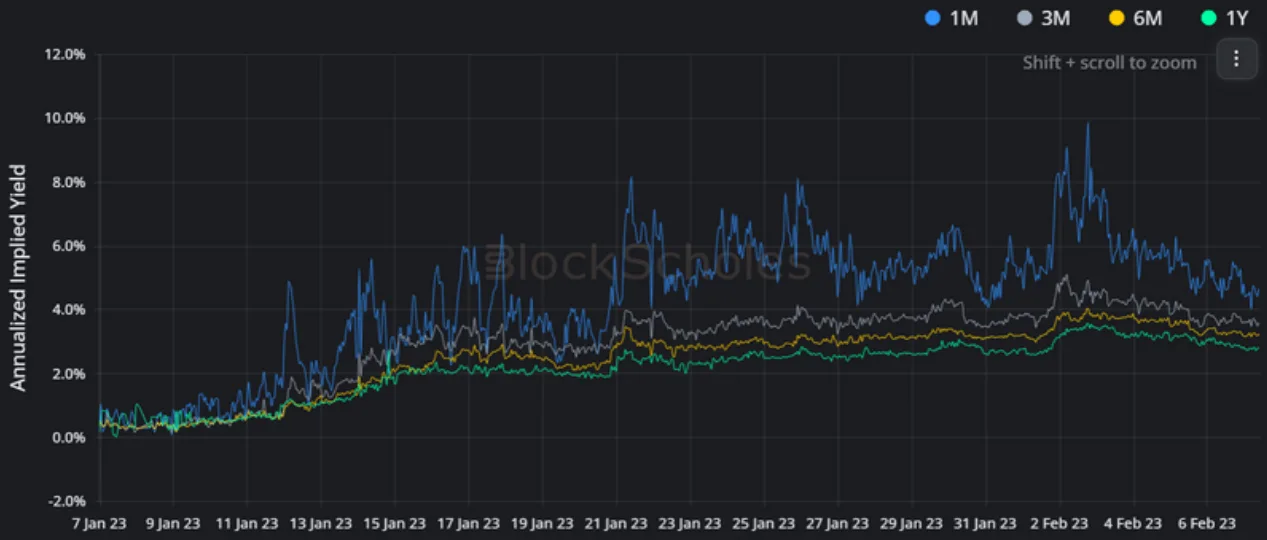Click the 8.0% y-axis label
This screenshot has width=1267, height=540.
click(68, 182)
